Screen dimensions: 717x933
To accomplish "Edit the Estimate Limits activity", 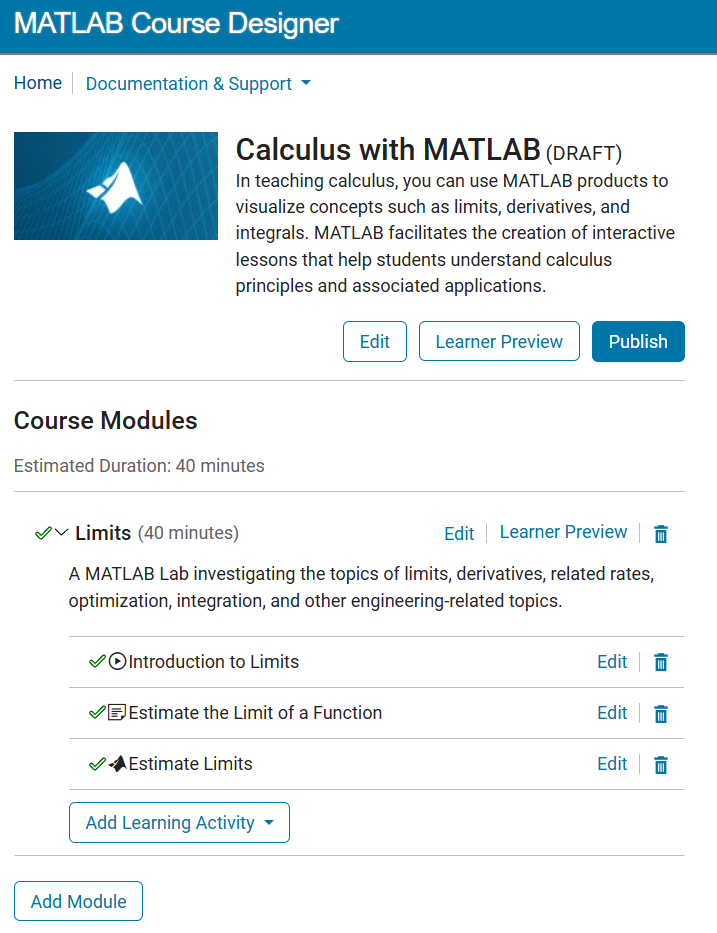I will tap(612, 764).
